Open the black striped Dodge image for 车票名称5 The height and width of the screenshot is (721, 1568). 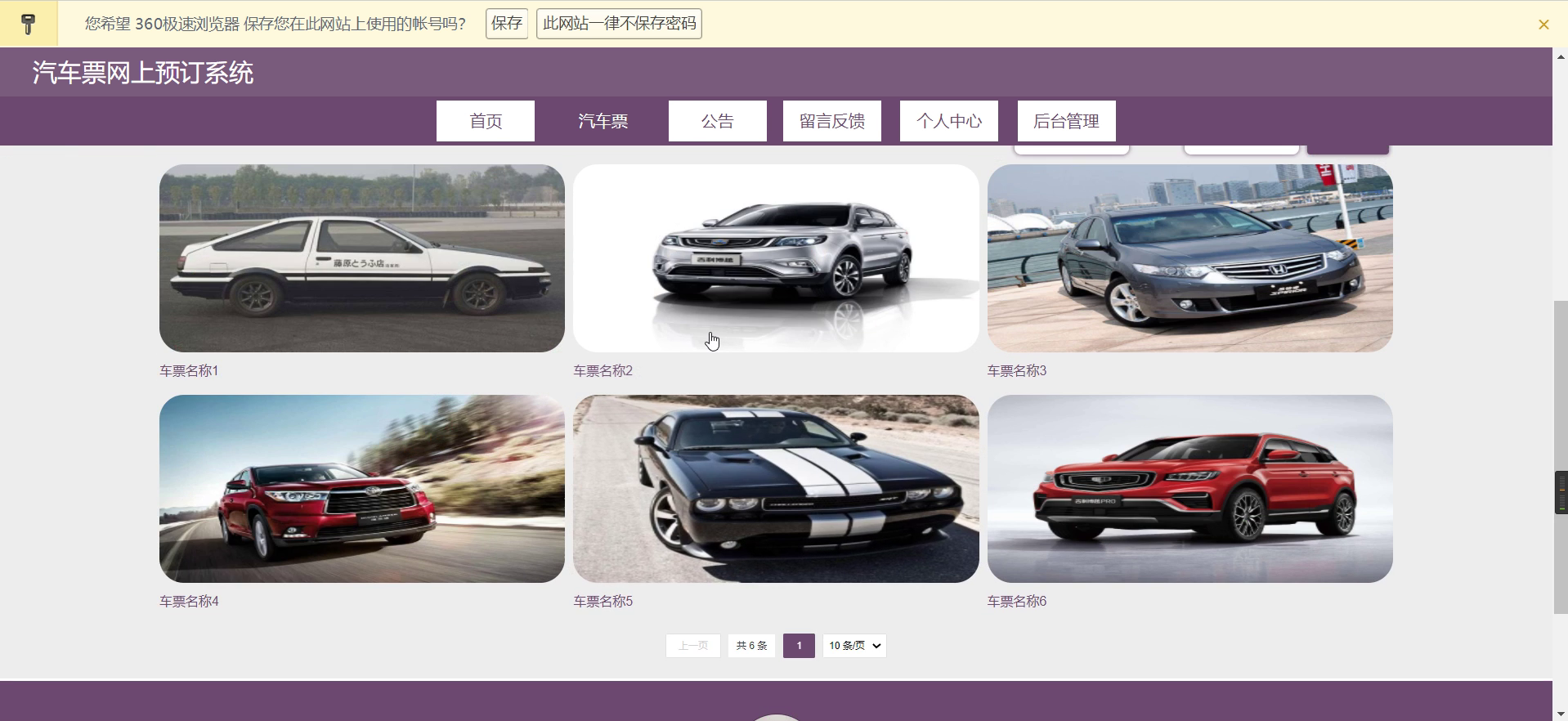click(x=776, y=489)
